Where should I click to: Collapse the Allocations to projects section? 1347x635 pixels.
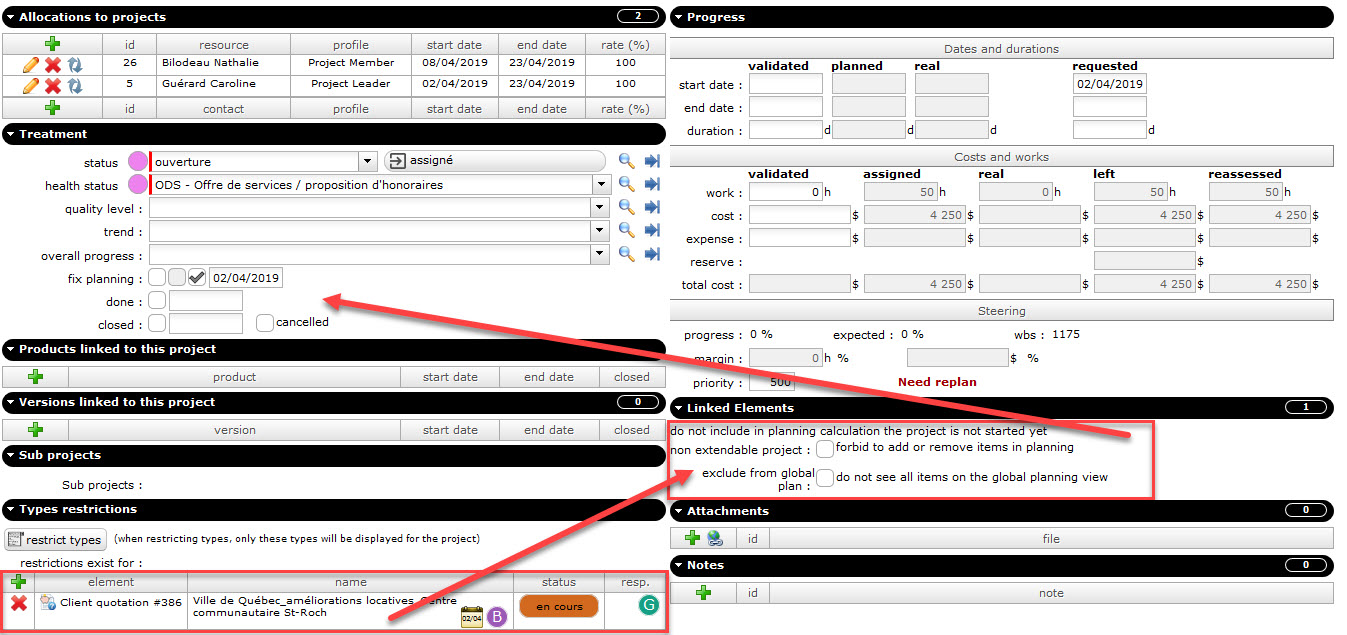(10, 17)
